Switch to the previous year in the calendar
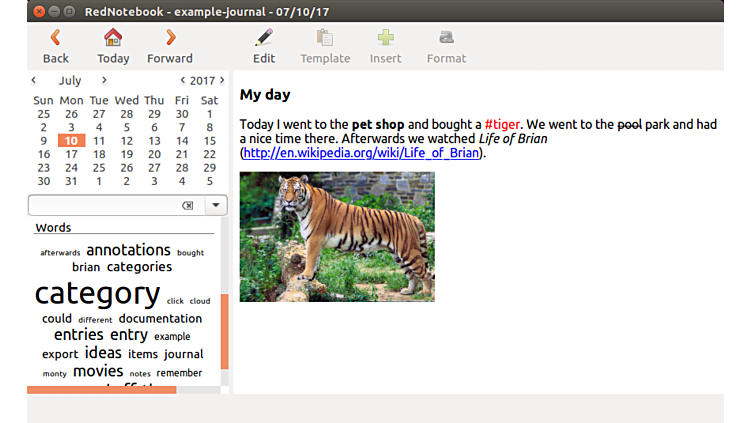The width and height of the screenshot is (752, 423). point(183,80)
